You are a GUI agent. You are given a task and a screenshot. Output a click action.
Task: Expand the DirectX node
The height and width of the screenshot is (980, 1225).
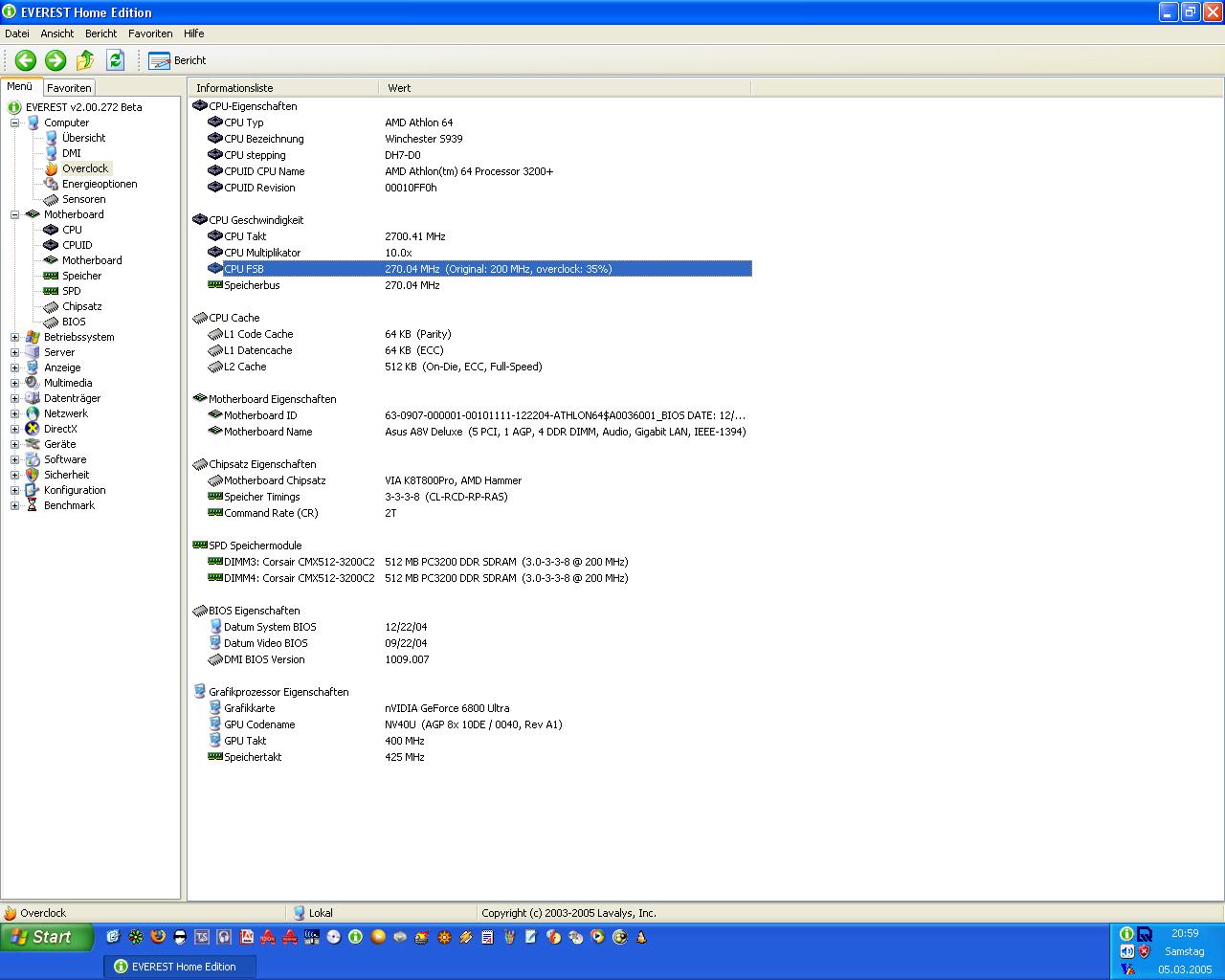(14, 429)
